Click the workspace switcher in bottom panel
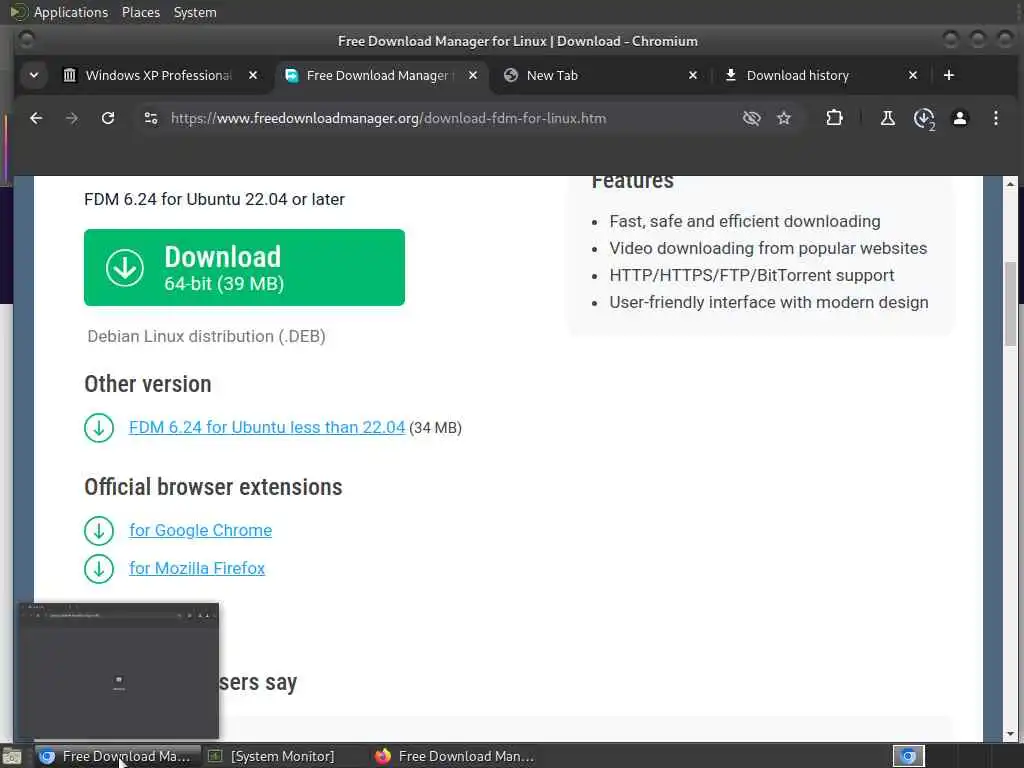Screen dimensions: 1024x768 pos(908,756)
